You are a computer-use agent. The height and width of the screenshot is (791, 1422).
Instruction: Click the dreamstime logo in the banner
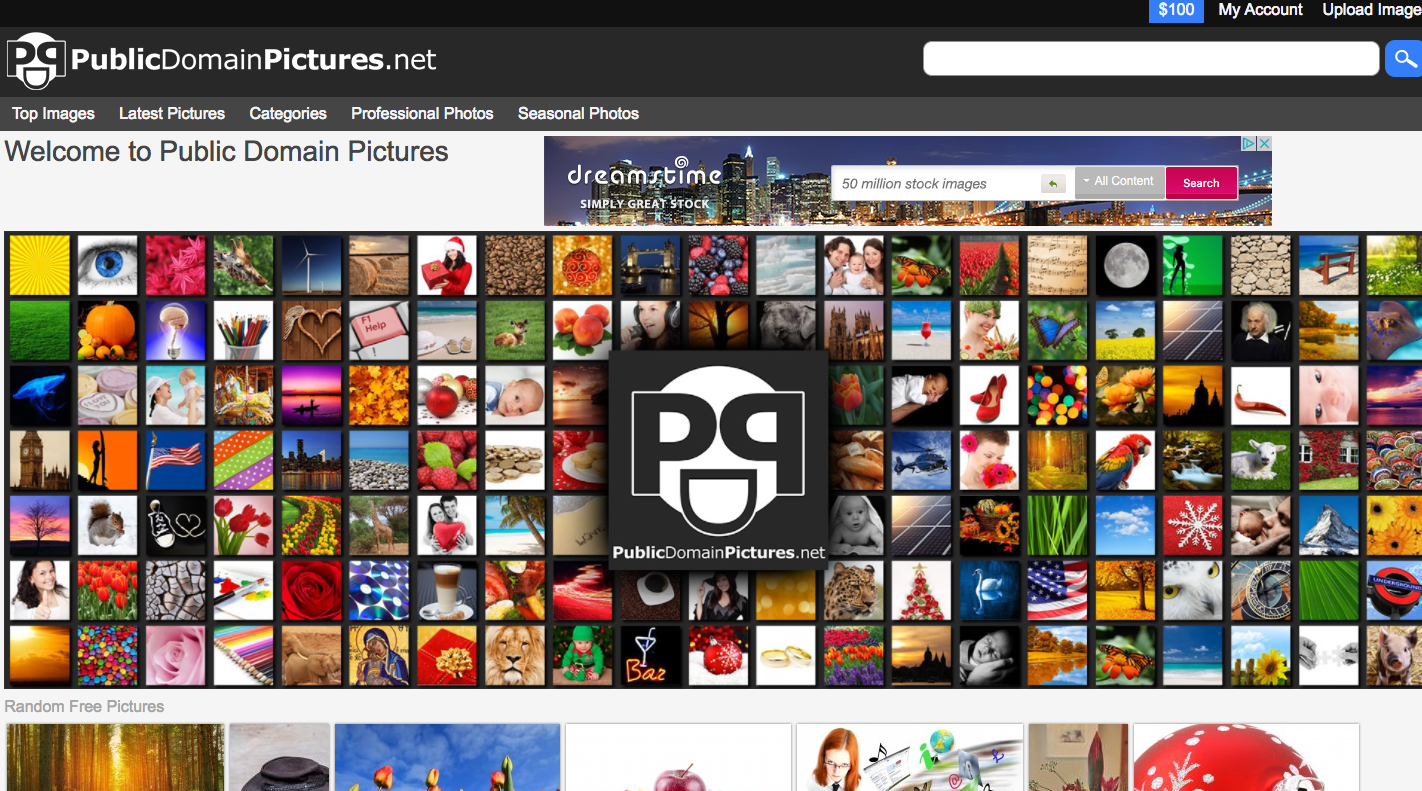[644, 176]
